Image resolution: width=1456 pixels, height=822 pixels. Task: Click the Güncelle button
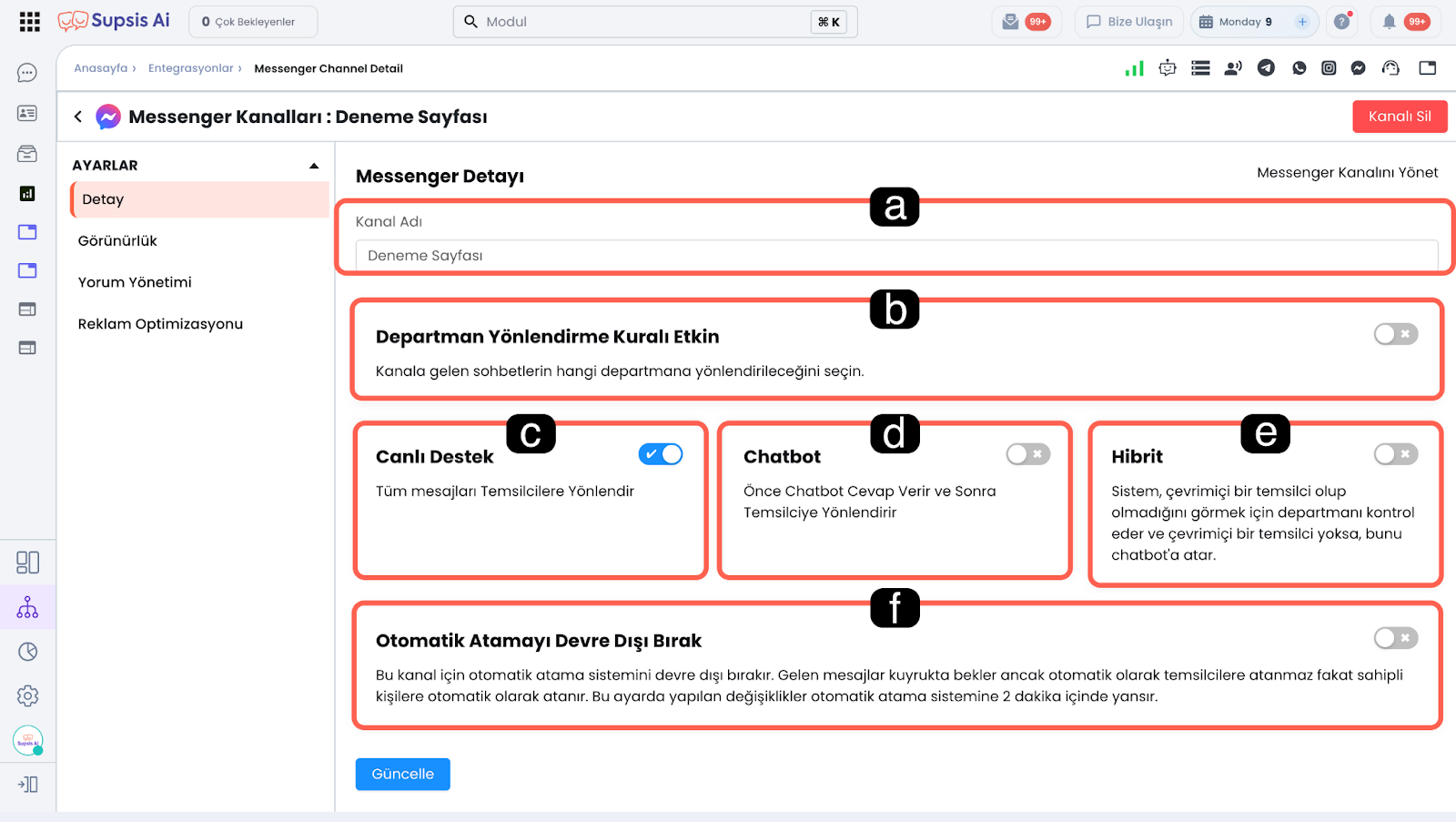coord(402,774)
